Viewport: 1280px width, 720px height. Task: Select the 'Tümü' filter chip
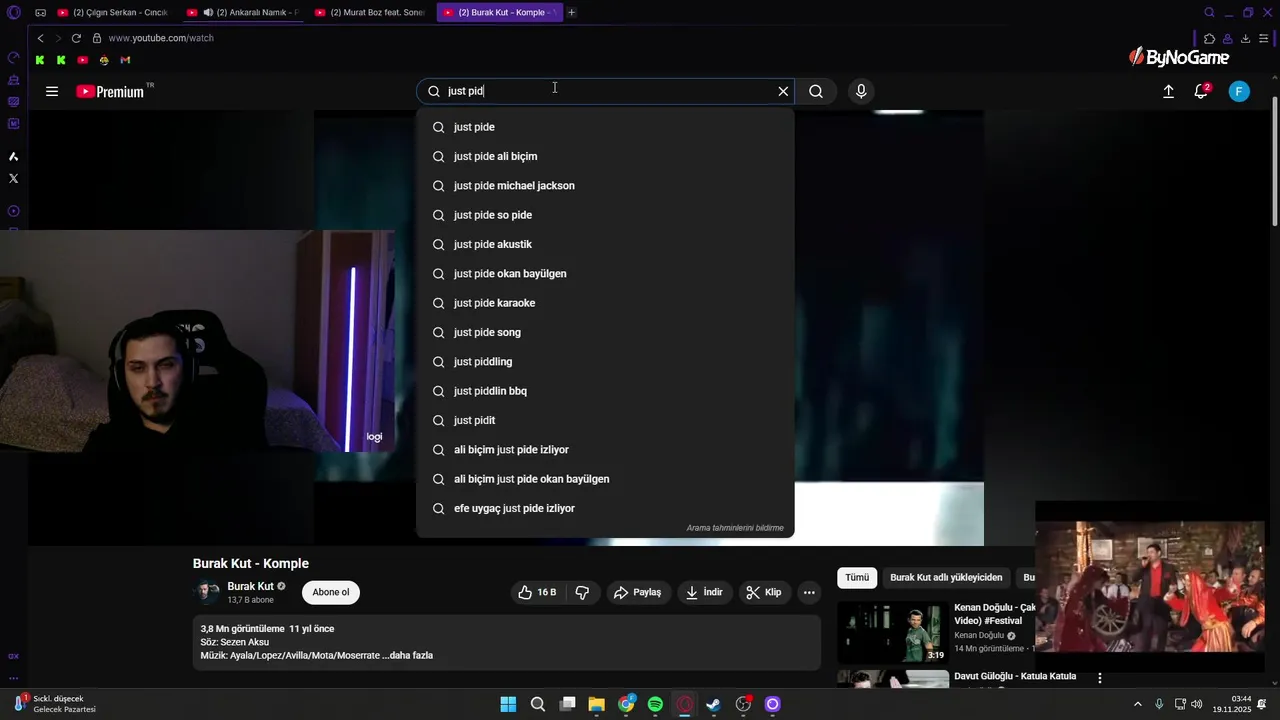857,577
